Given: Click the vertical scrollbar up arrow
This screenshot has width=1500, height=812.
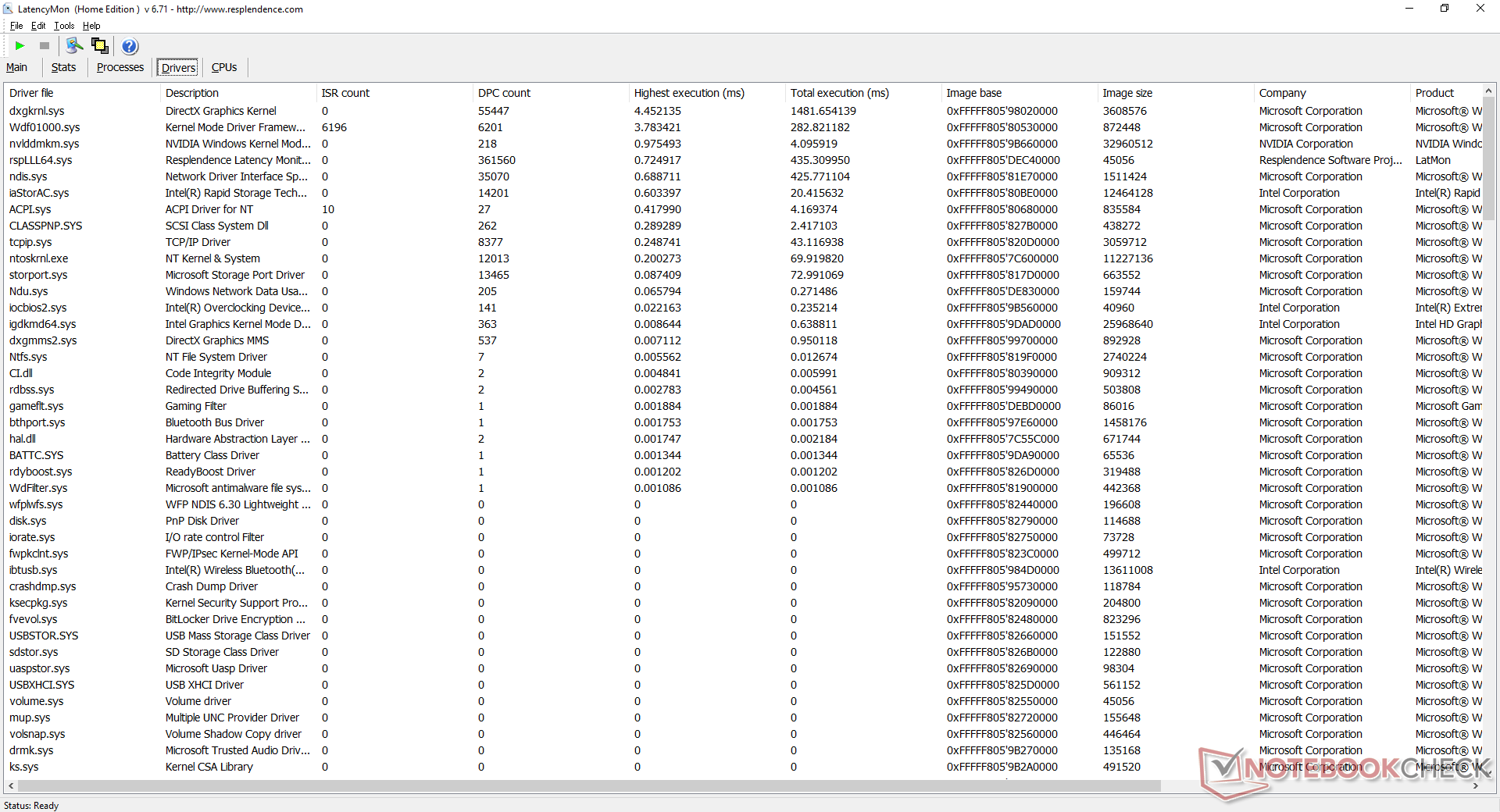Looking at the screenshot, I should [1489, 91].
